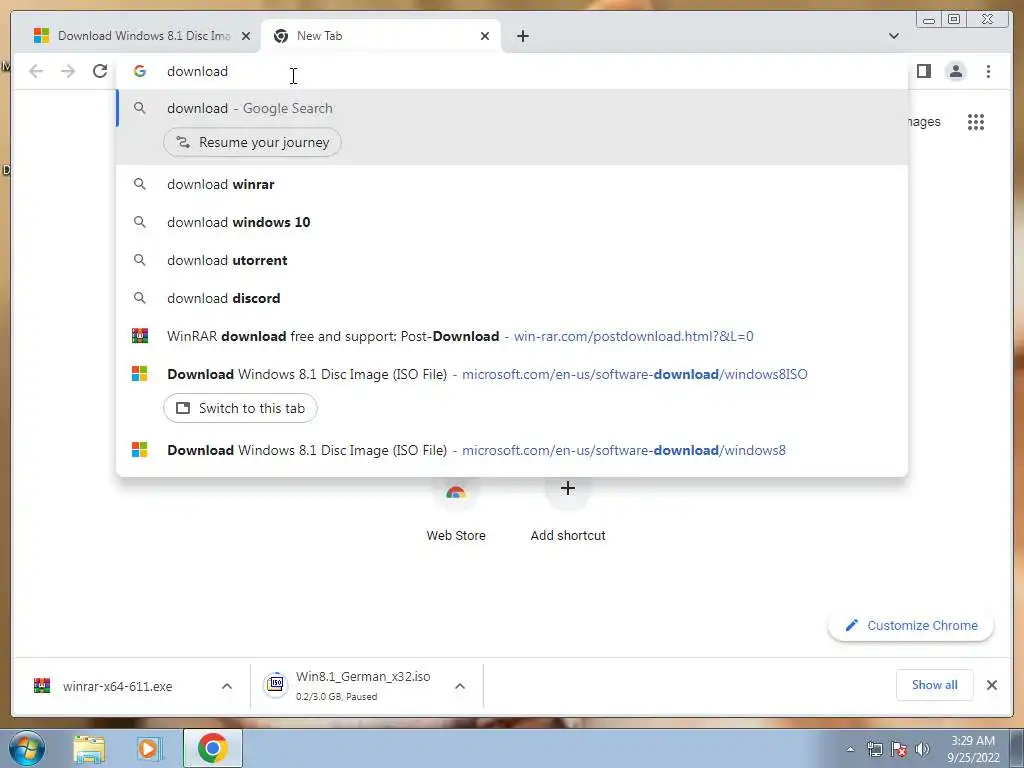The width and height of the screenshot is (1024, 768).
Task: Open the Action Center flag icon
Action: (899, 749)
